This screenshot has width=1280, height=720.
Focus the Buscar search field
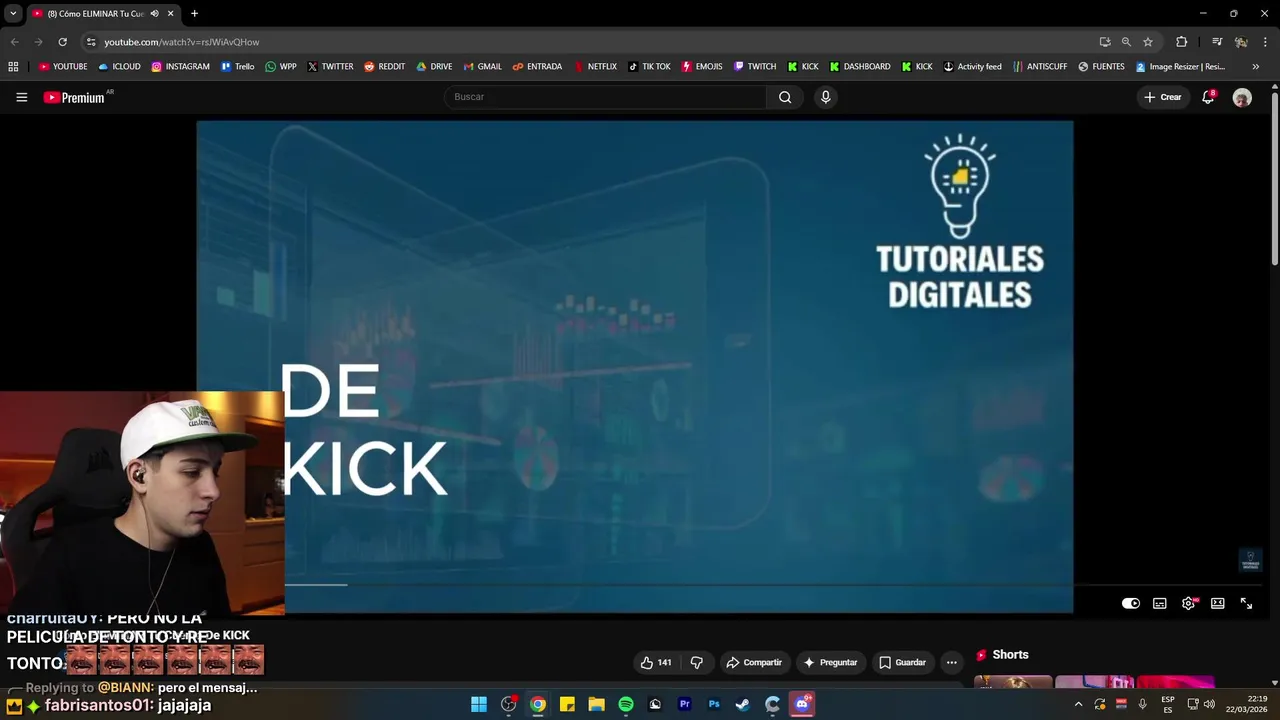pyautogui.click(x=605, y=97)
